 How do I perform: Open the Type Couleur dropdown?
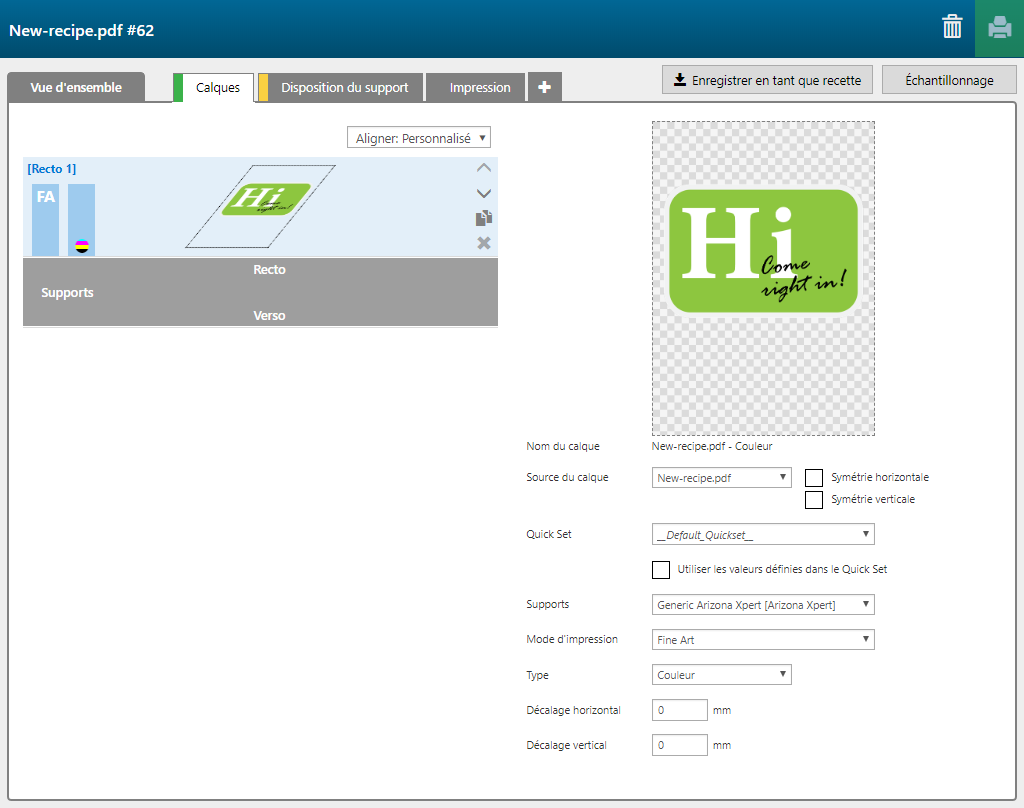(x=722, y=675)
